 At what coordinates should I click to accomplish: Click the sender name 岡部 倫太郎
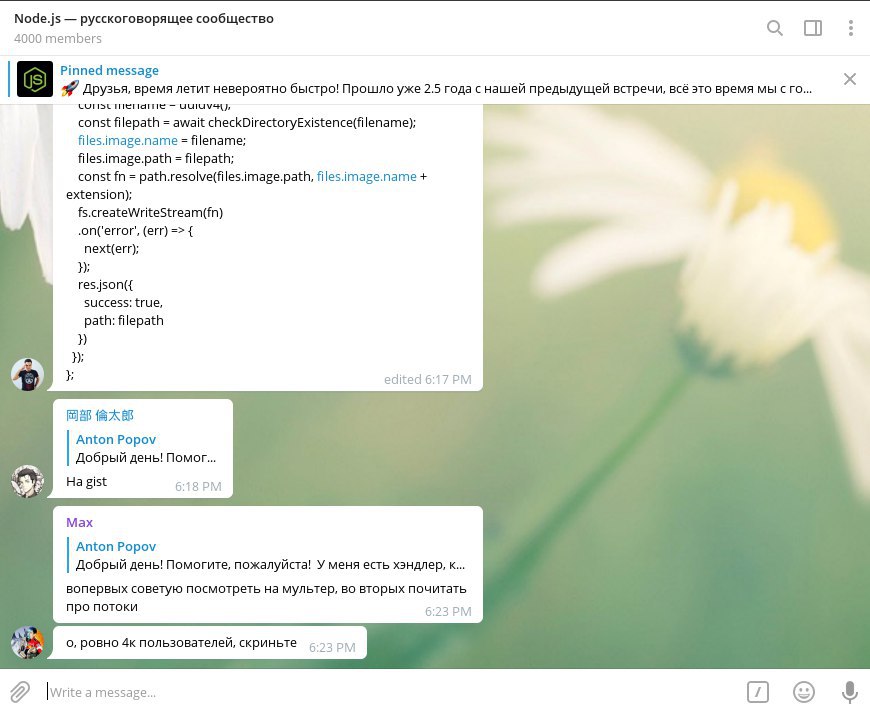[100, 415]
